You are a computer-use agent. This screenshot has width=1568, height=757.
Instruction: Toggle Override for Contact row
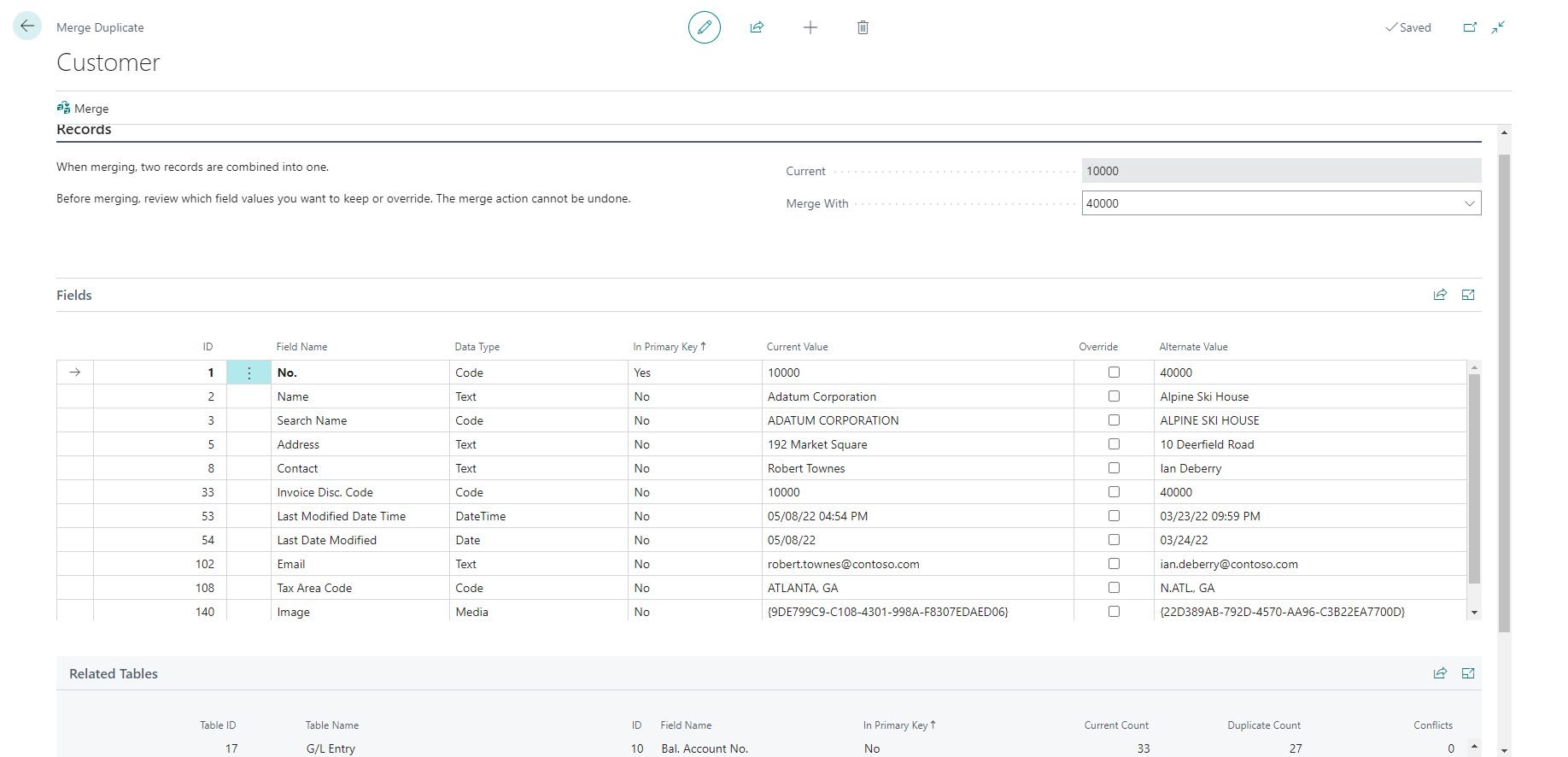coord(1114,468)
